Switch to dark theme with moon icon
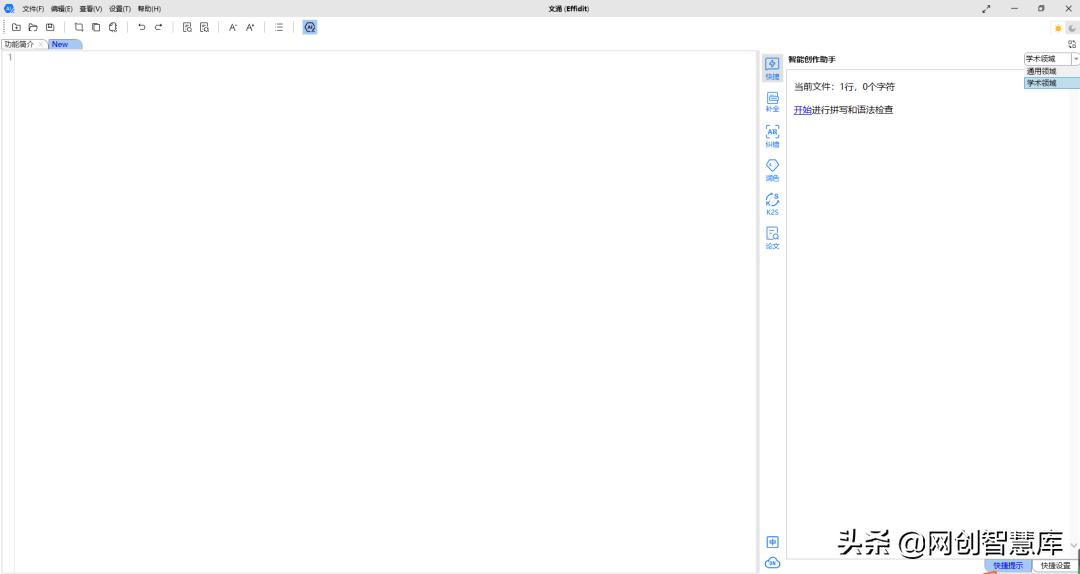 pyautogui.click(x=1072, y=28)
